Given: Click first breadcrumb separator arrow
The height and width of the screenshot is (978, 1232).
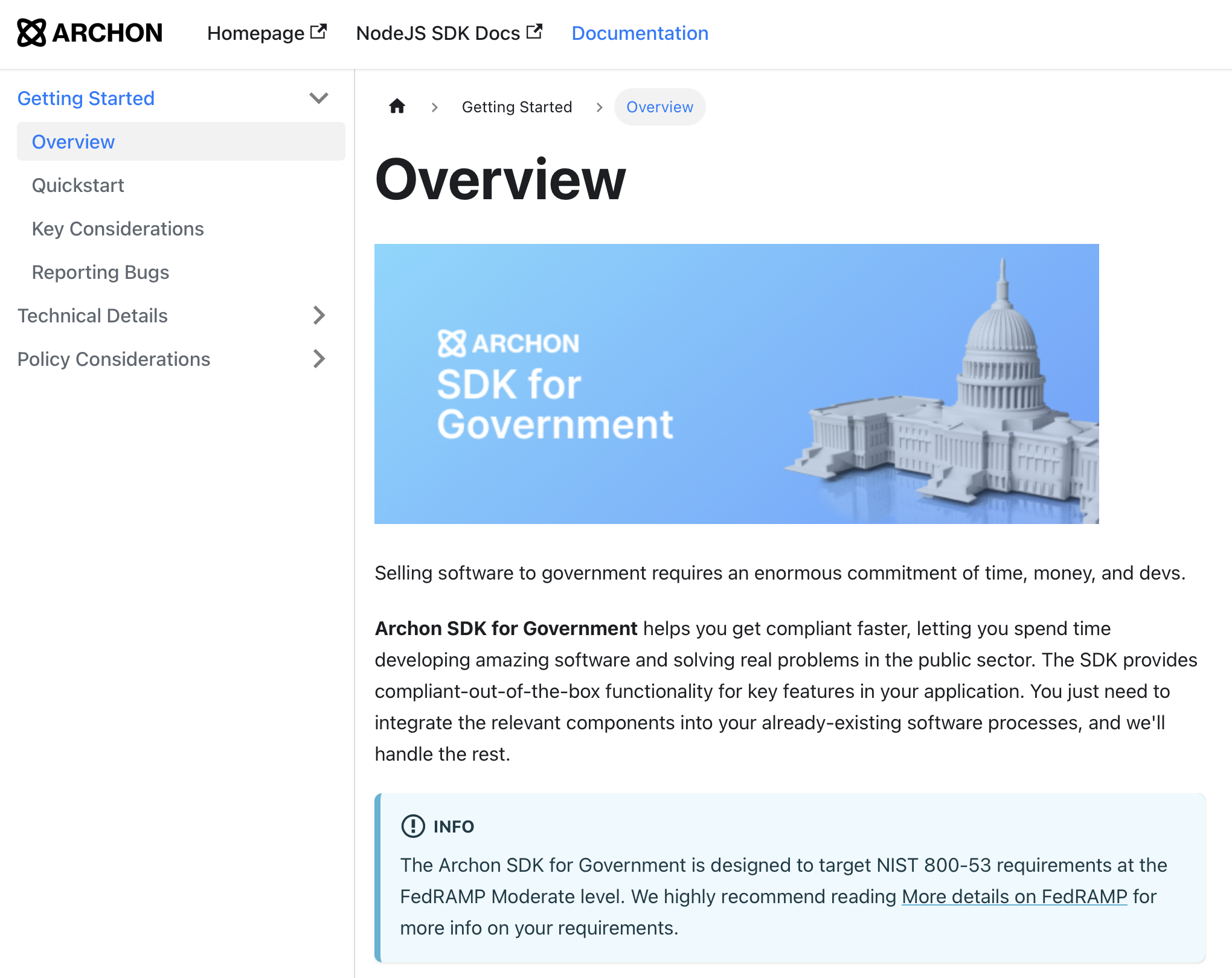Looking at the screenshot, I should pos(434,107).
